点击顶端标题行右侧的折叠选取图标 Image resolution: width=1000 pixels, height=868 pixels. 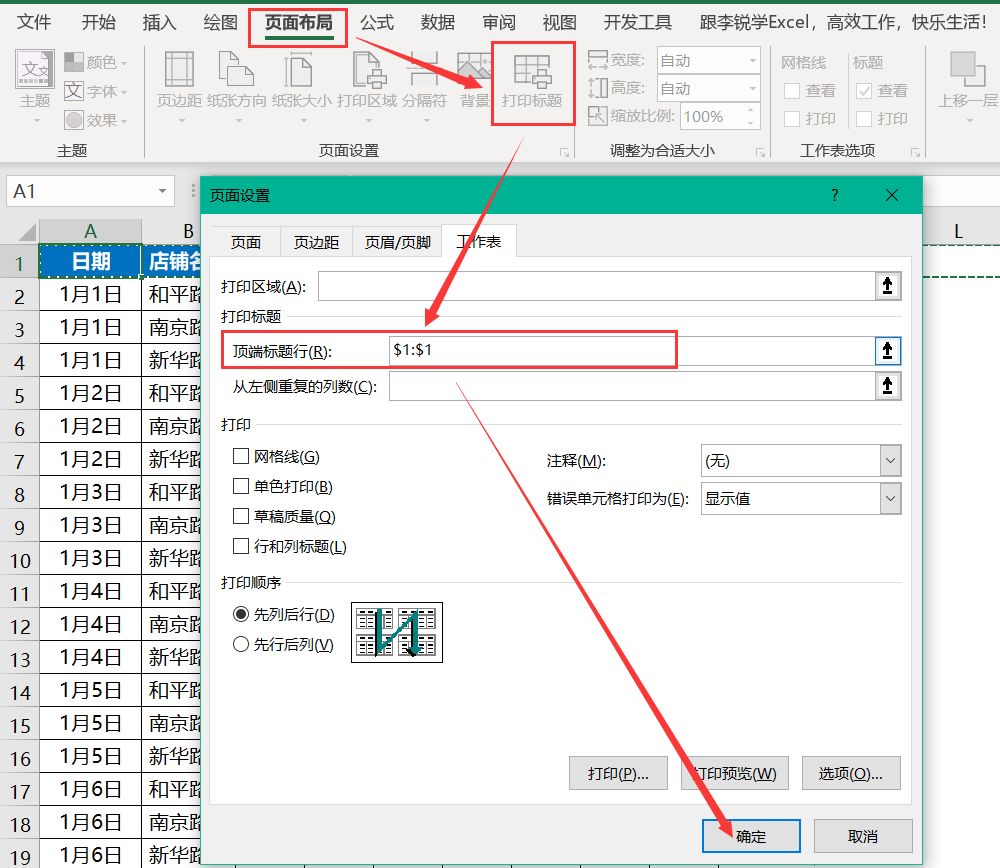[x=888, y=352]
